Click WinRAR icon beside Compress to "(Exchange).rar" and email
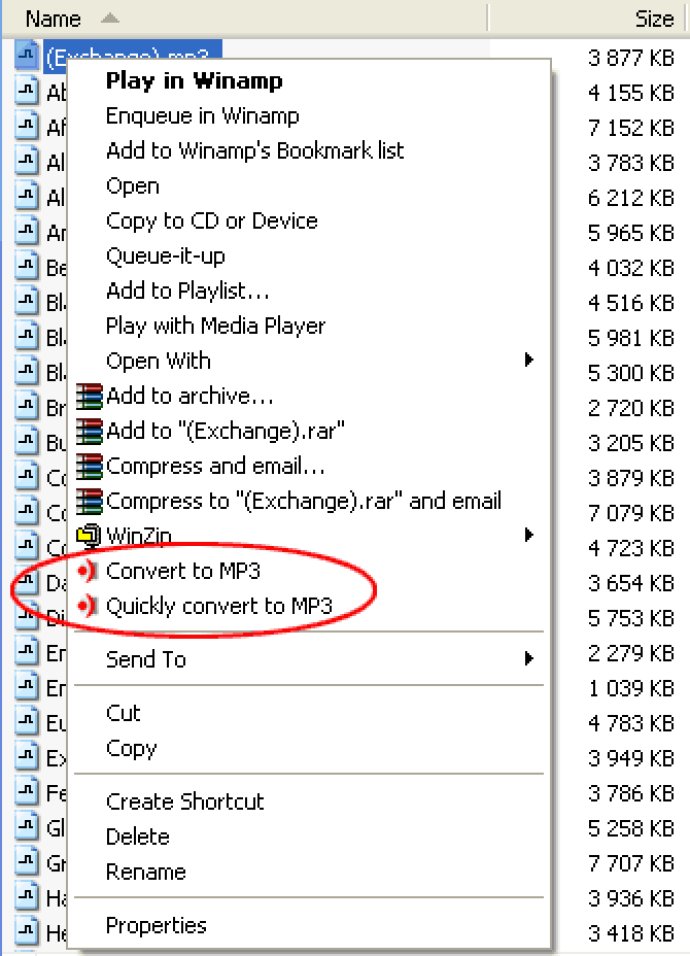The image size is (690, 956). tap(89, 501)
